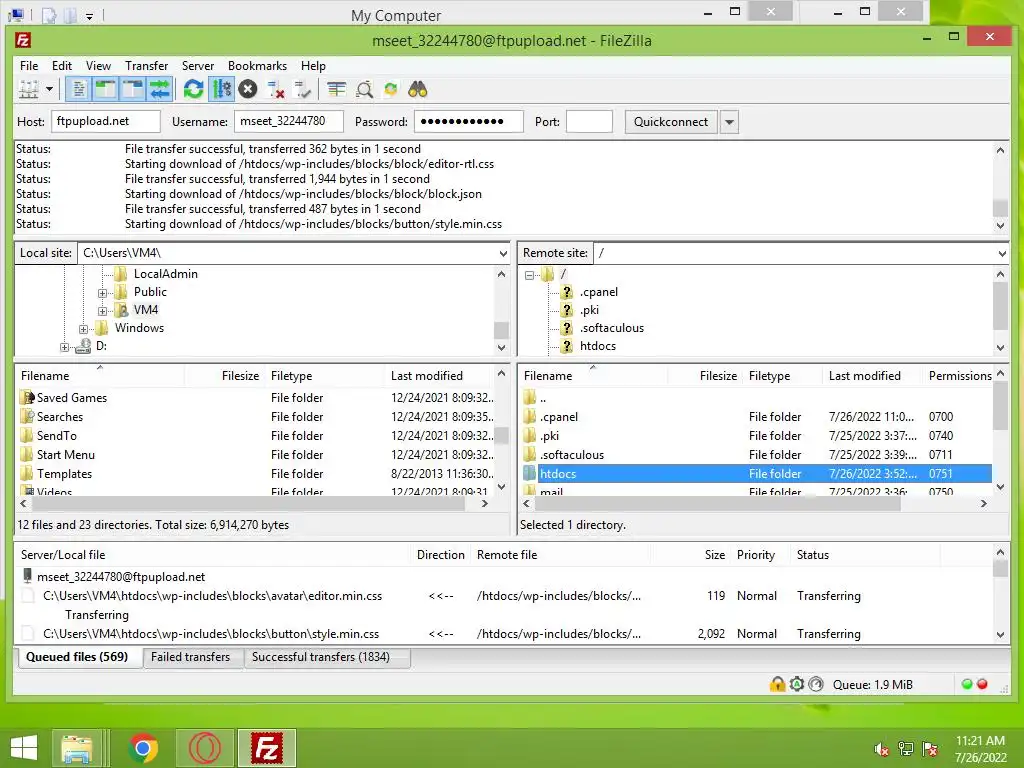
Task: Click the encryption lock status icon
Action: [777, 684]
